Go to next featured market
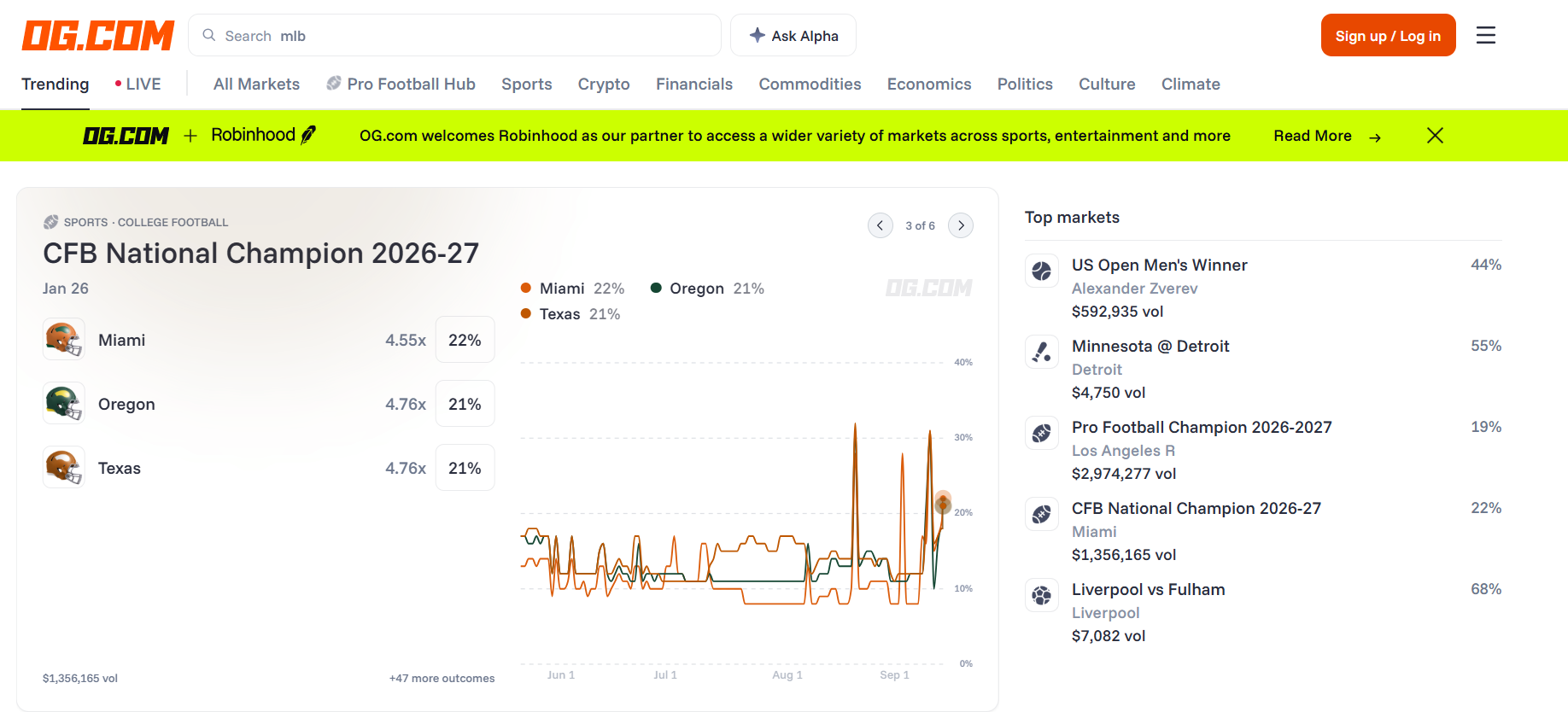This screenshot has height=712, width=1568. click(x=961, y=225)
